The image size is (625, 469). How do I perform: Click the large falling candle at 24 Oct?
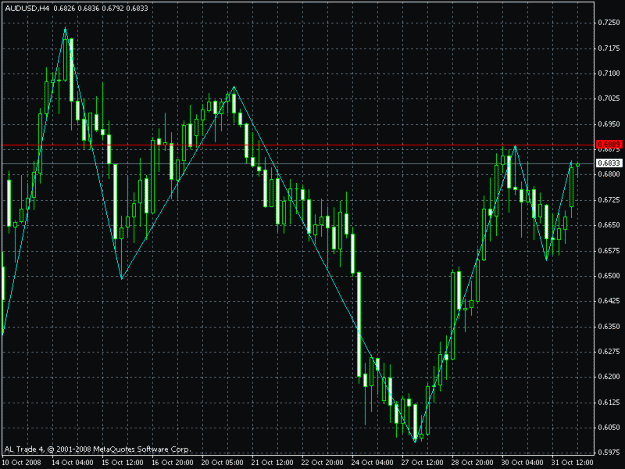[359, 324]
